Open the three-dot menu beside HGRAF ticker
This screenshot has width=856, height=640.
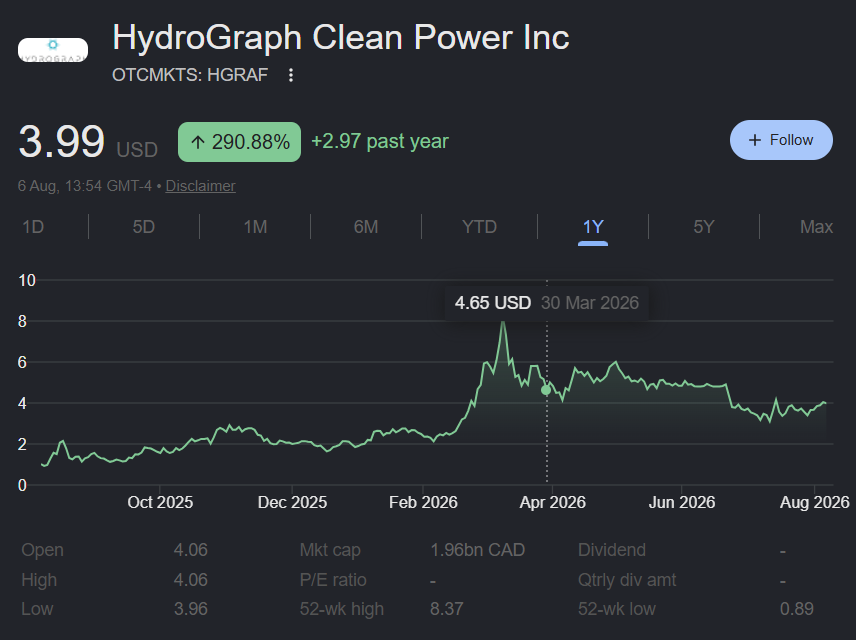291,75
